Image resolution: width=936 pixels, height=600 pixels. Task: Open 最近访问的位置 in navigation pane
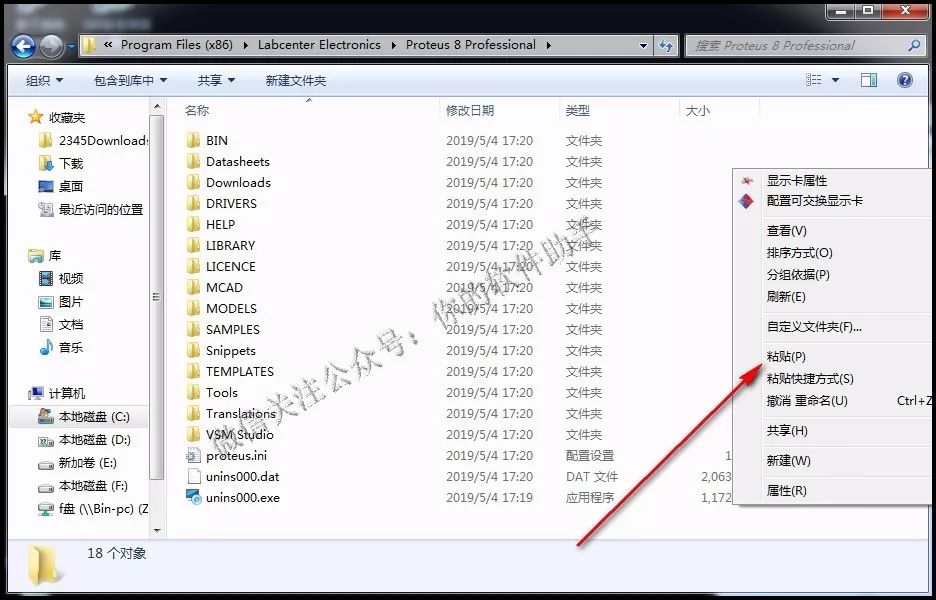tap(91, 210)
